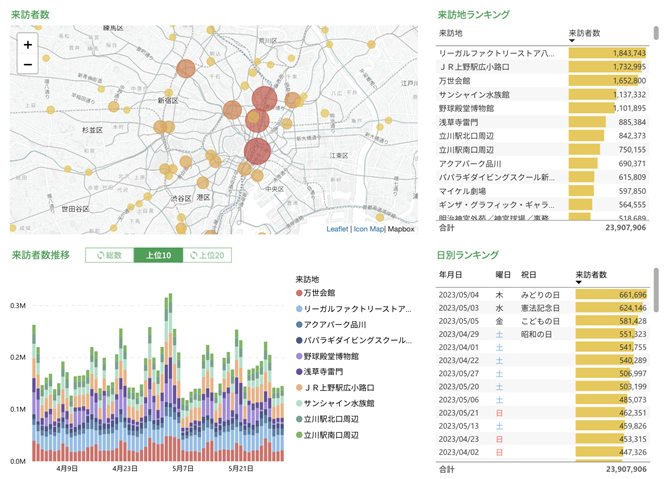Toggle パパラギダイビングスクール legend entry
Image resolution: width=665 pixels, height=479 pixels.
click(353, 340)
